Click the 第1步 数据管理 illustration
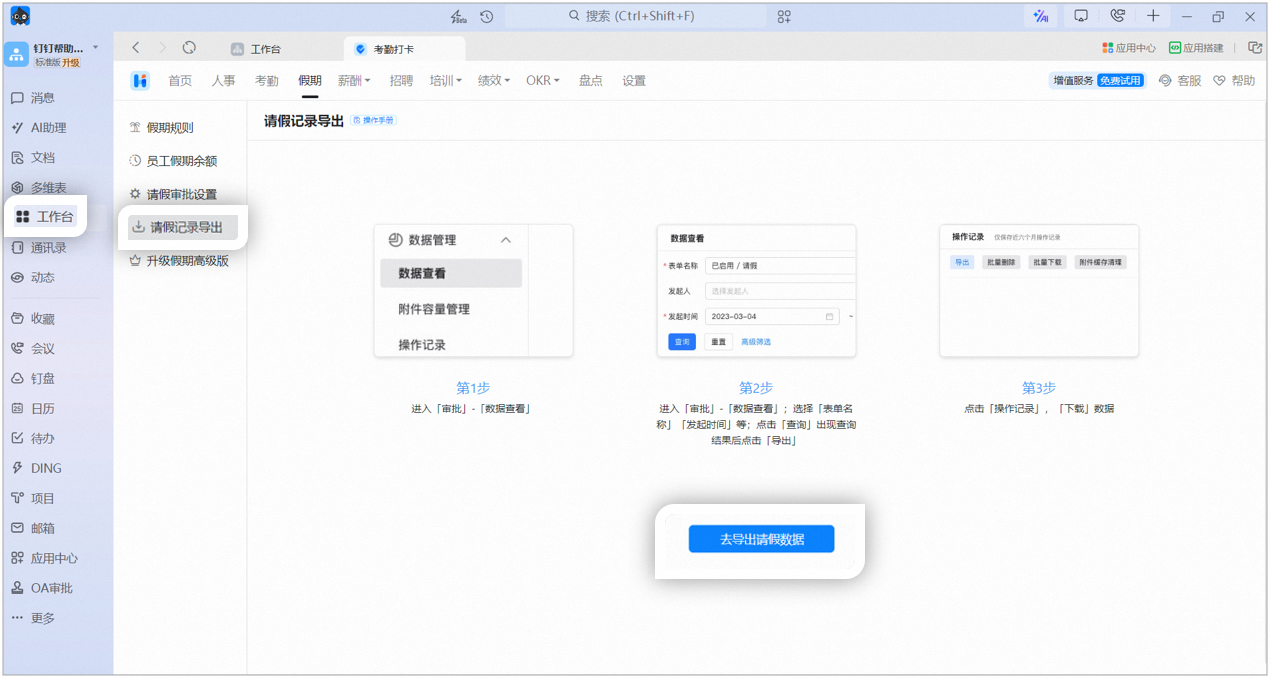 (473, 290)
